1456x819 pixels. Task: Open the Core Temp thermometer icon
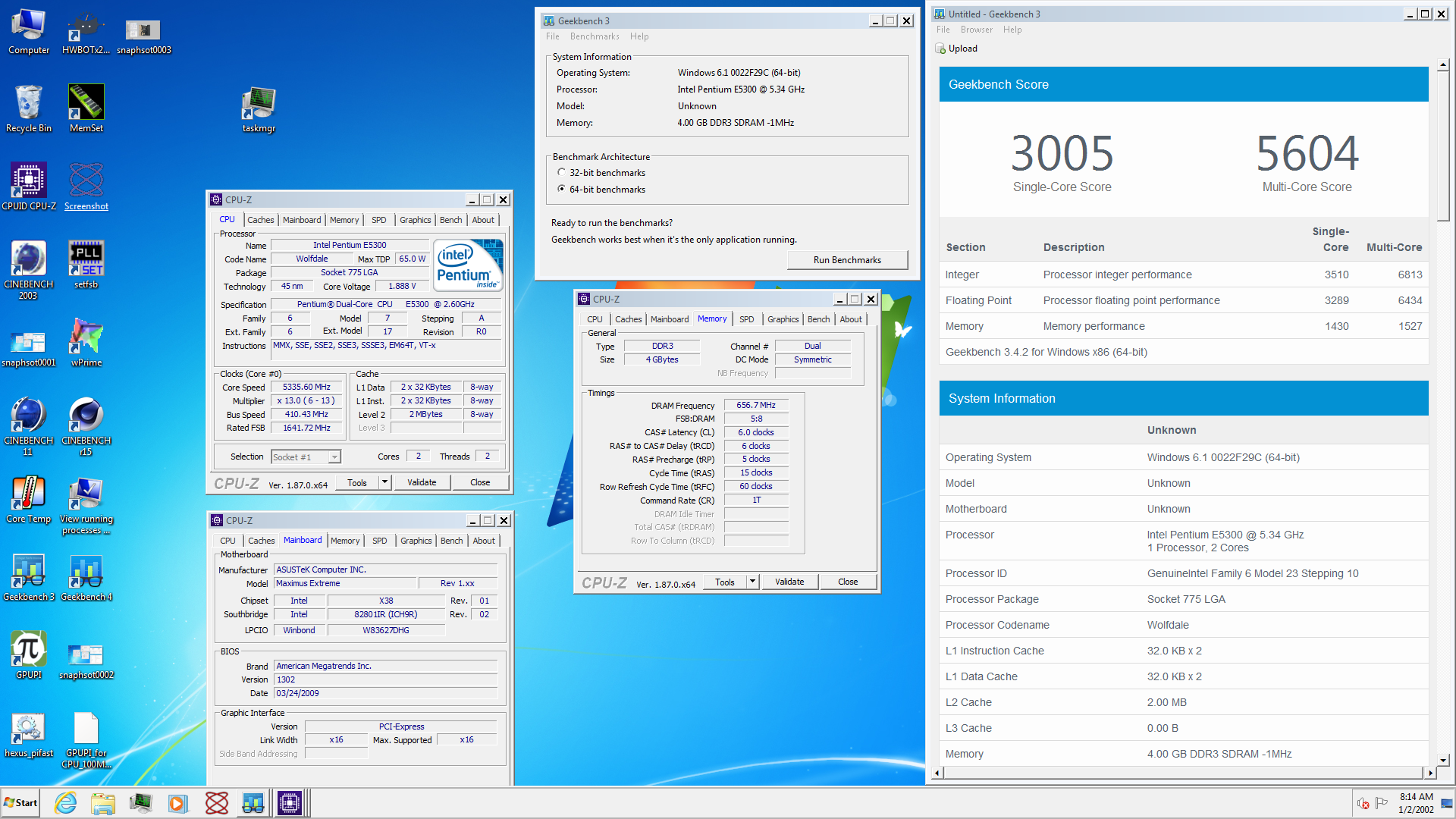29,500
